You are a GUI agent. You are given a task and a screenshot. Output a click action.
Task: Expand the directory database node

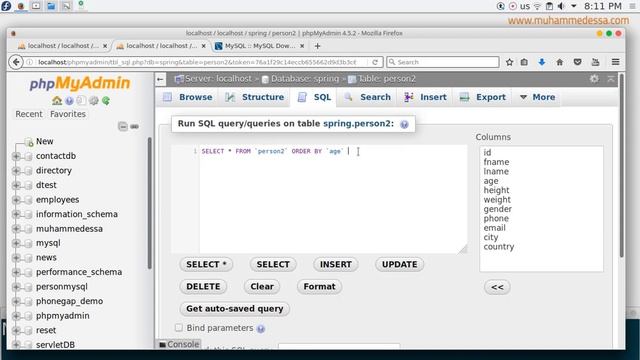point(16,171)
